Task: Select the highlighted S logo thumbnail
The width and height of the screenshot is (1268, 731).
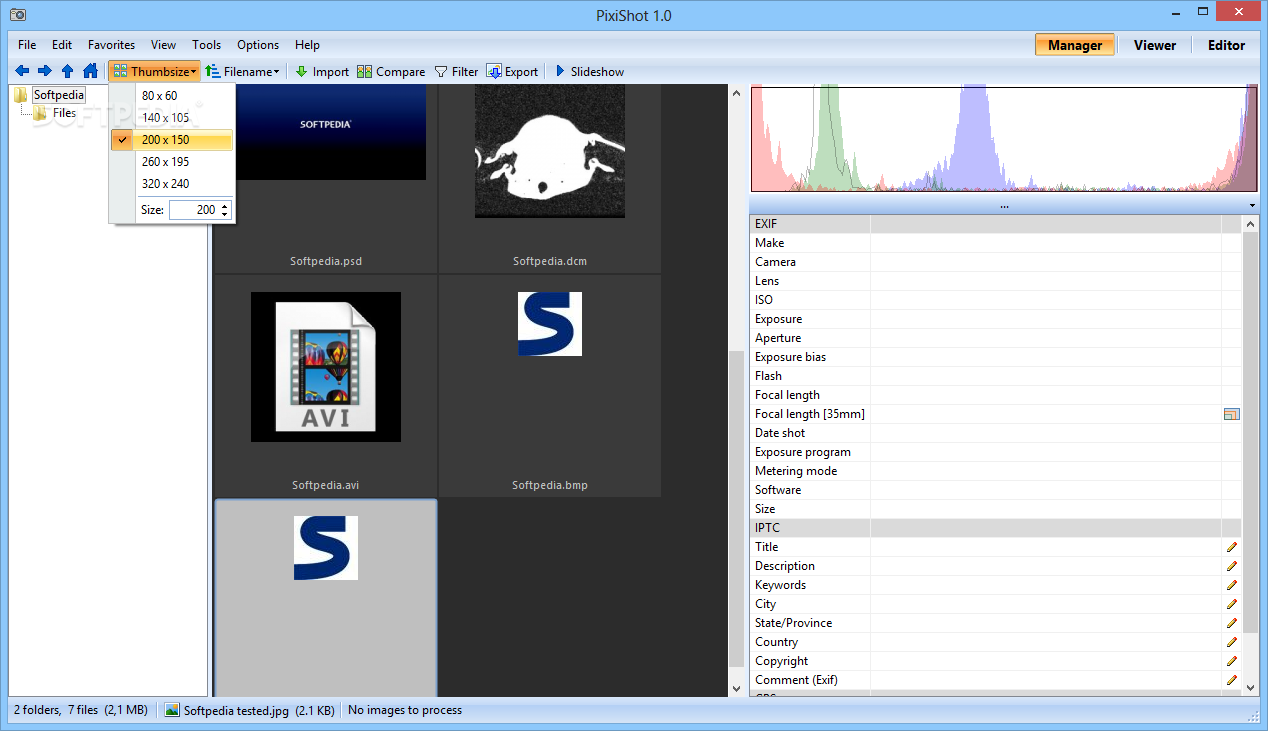Action: [x=325, y=597]
